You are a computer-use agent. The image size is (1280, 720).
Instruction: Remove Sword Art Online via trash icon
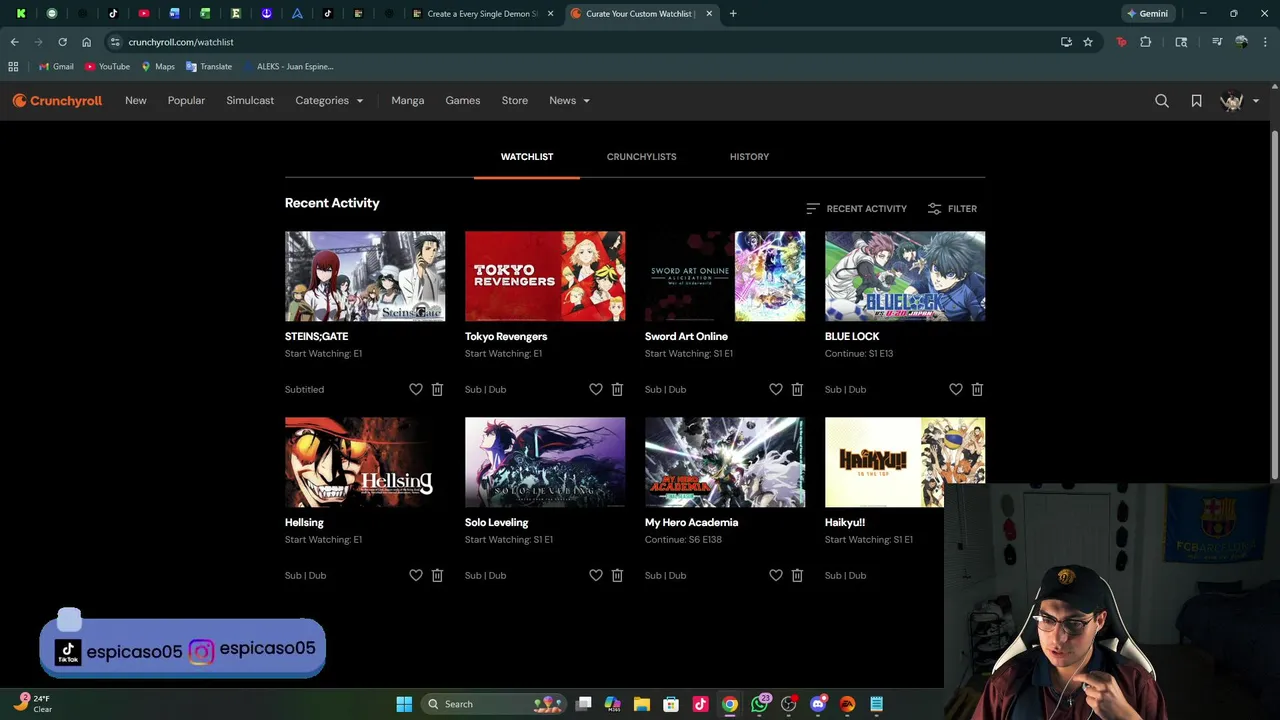797,389
